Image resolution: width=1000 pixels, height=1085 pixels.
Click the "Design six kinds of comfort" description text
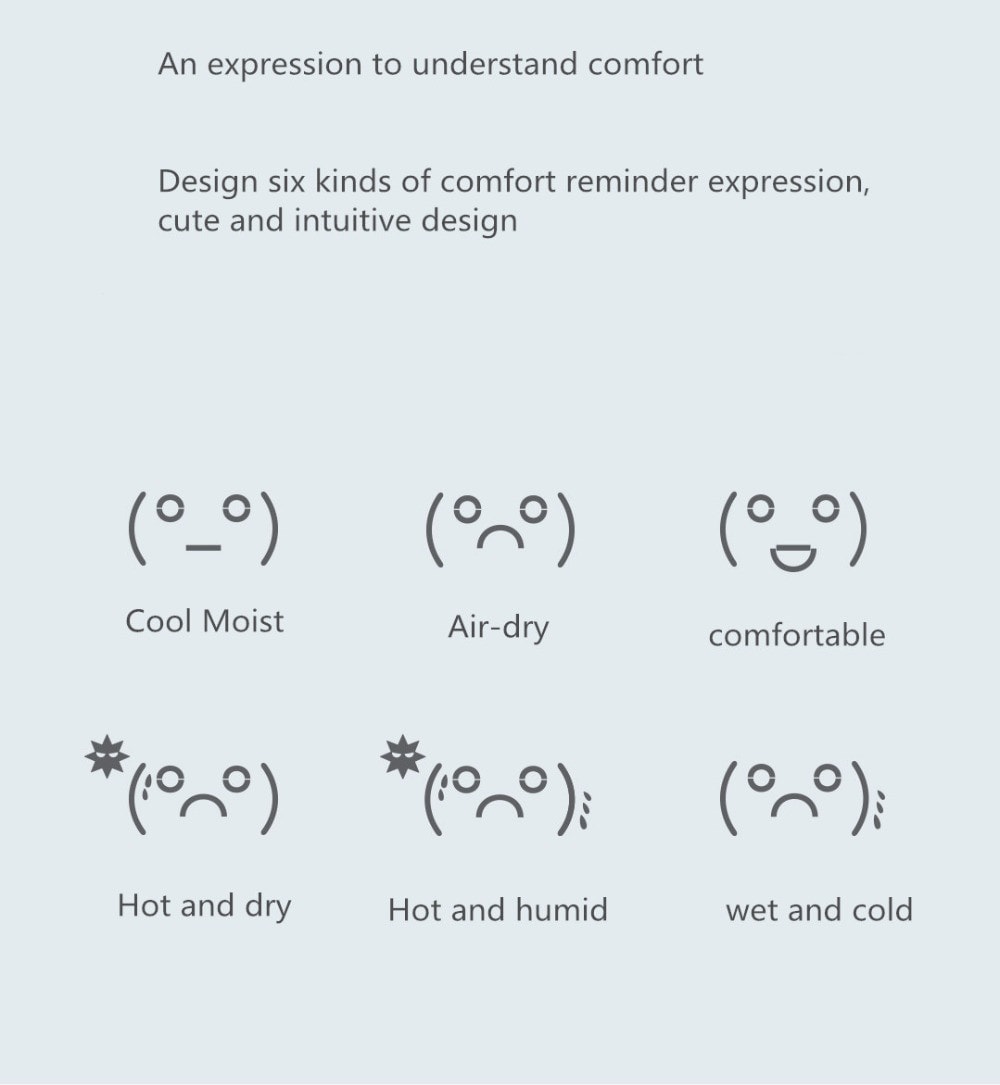(513, 201)
